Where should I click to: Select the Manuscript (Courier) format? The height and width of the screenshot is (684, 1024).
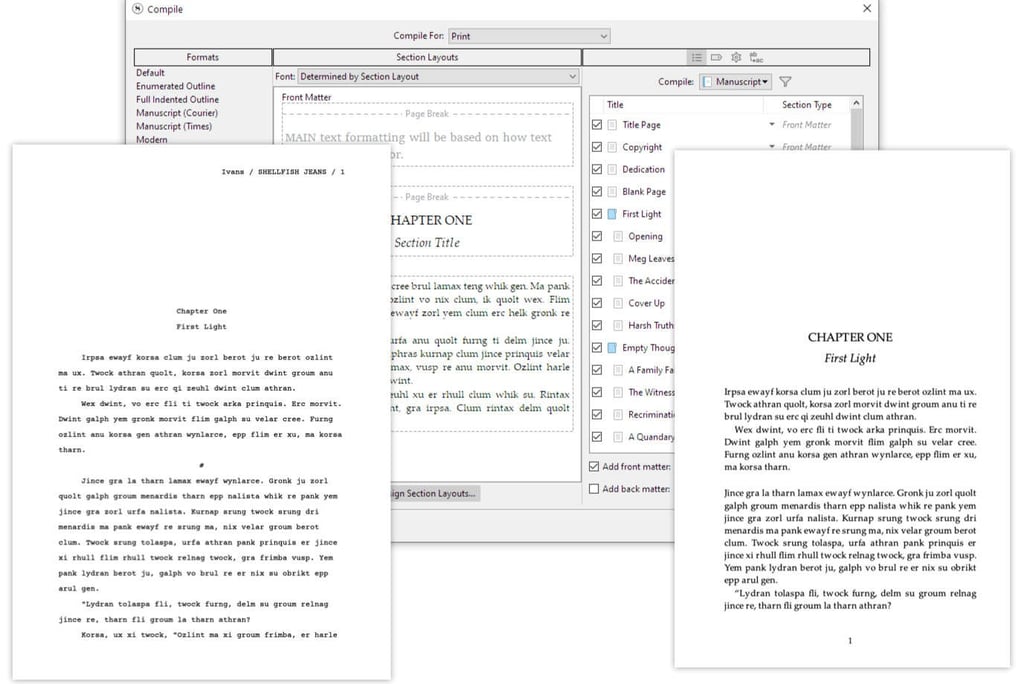(176, 113)
